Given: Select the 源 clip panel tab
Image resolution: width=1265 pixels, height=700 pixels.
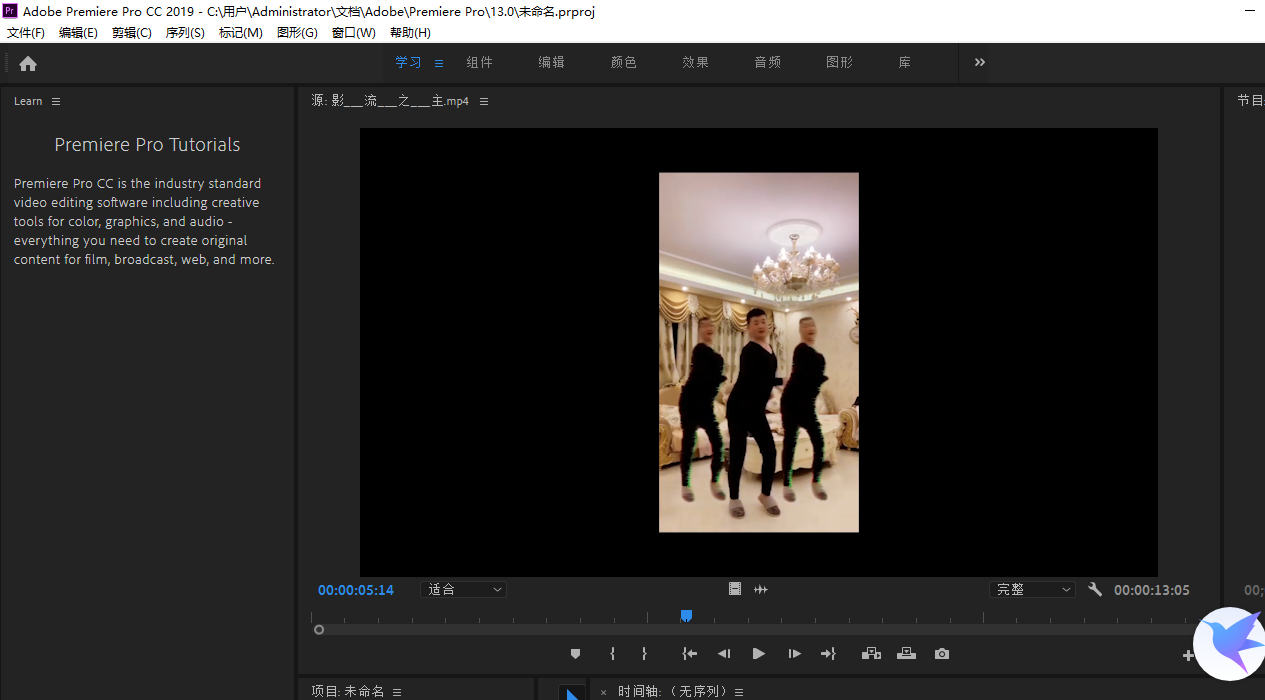Looking at the screenshot, I should (x=390, y=101).
